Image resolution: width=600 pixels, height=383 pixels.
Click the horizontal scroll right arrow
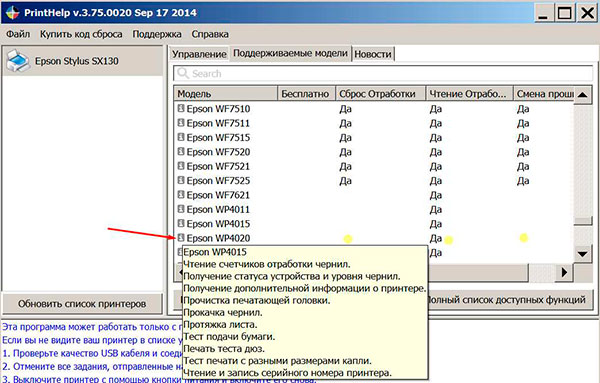click(564, 272)
